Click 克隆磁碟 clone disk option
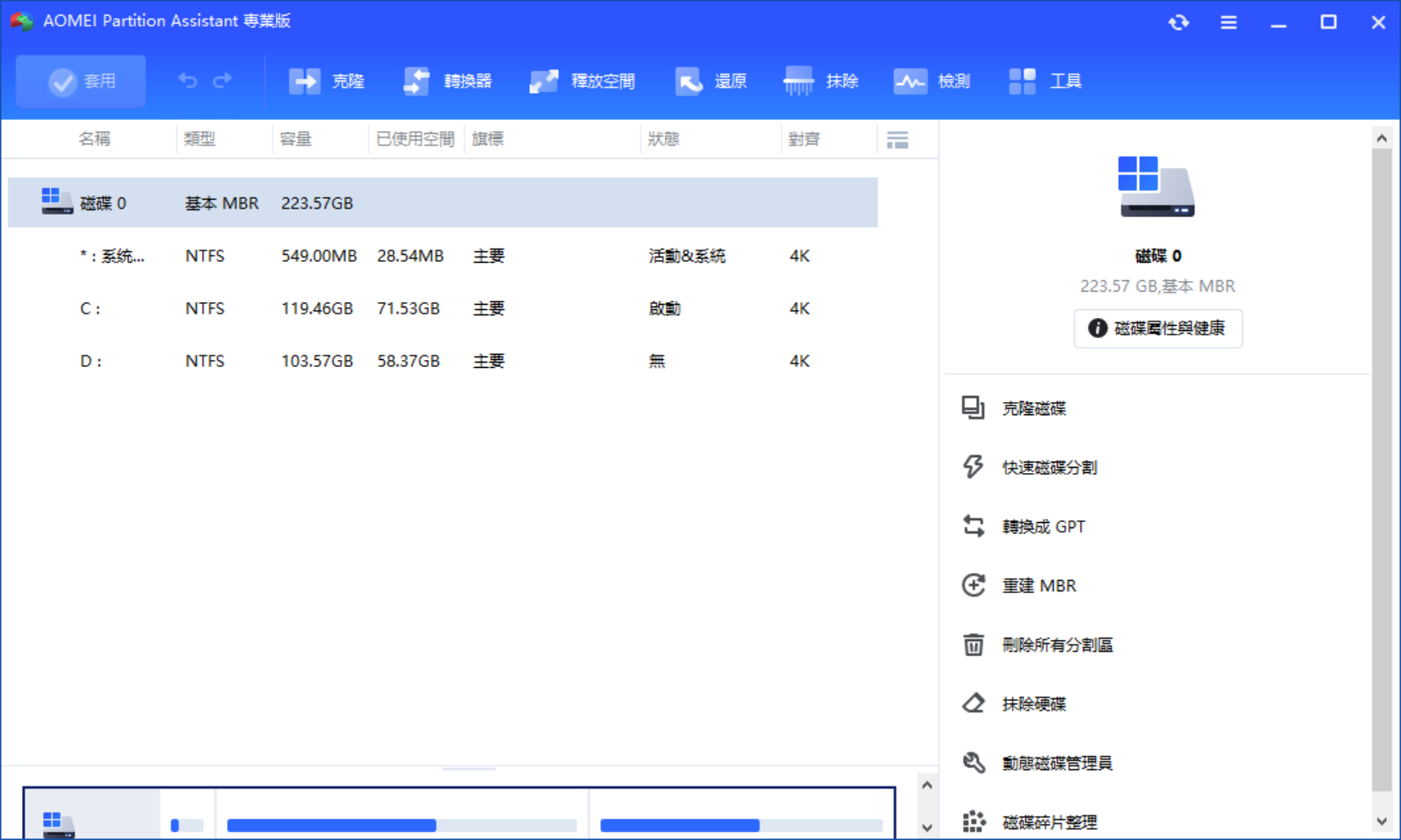Viewport: 1401px width, 840px height. click(1034, 408)
